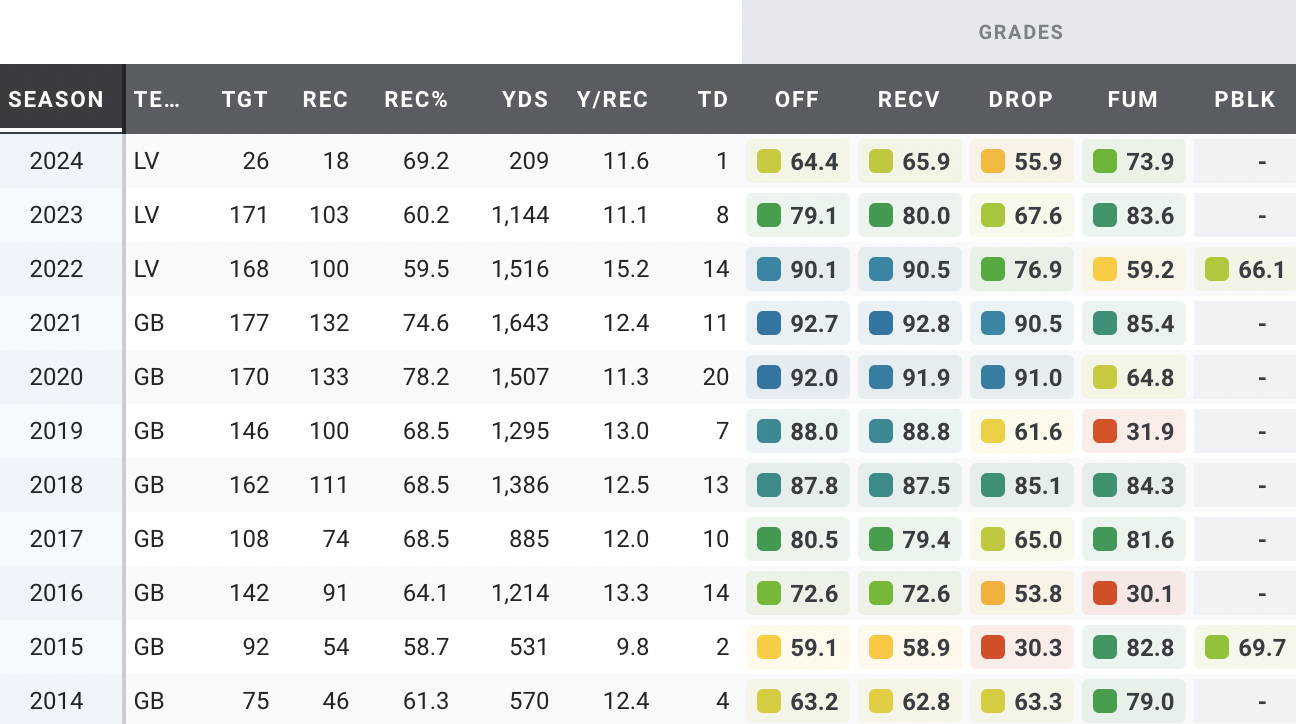This screenshot has height=724, width=1296.
Task: Click the REC% column header
Action: click(416, 99)
